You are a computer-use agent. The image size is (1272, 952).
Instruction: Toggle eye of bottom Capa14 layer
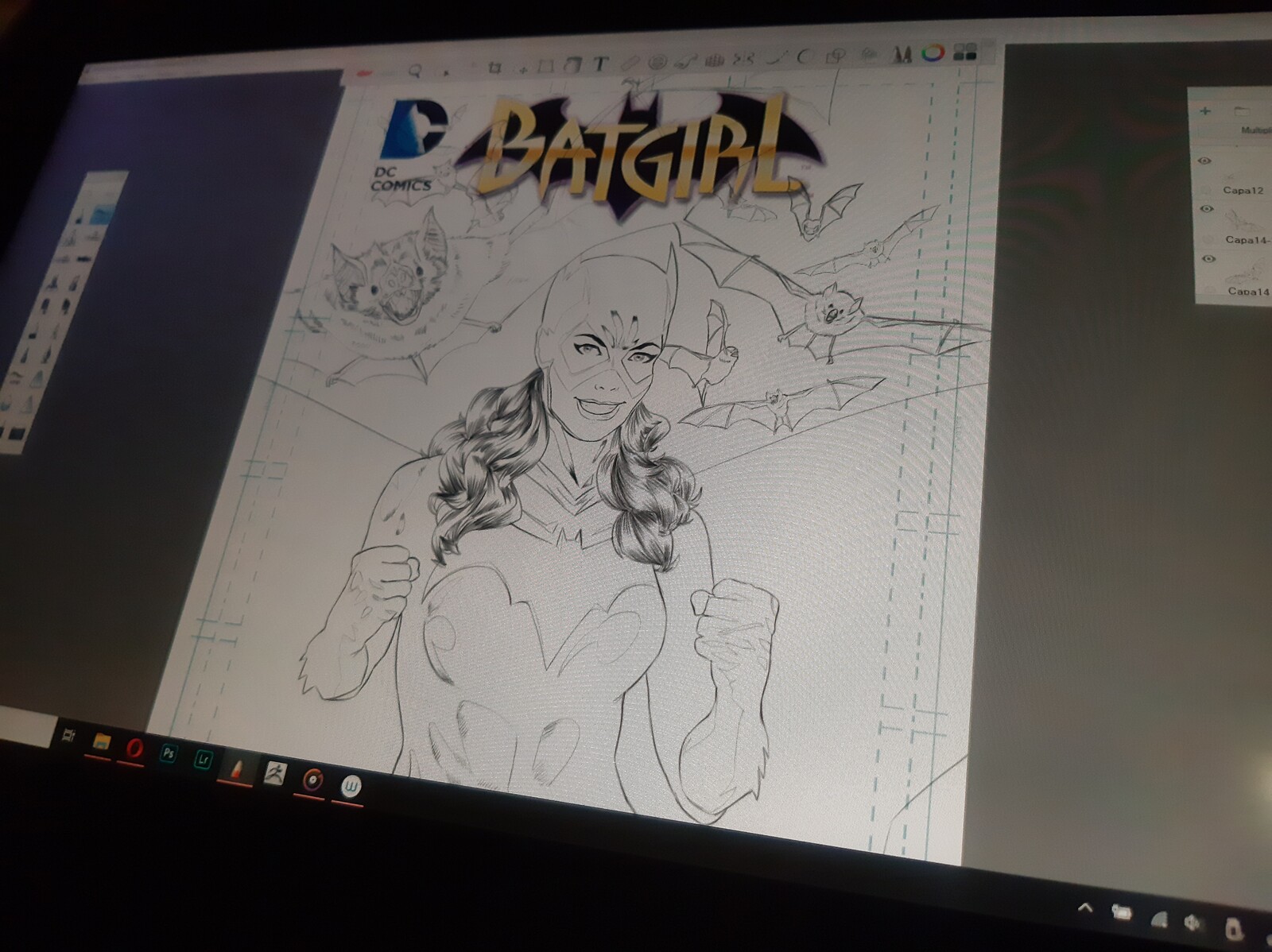pyautogui.click(x=1208, y=259)
